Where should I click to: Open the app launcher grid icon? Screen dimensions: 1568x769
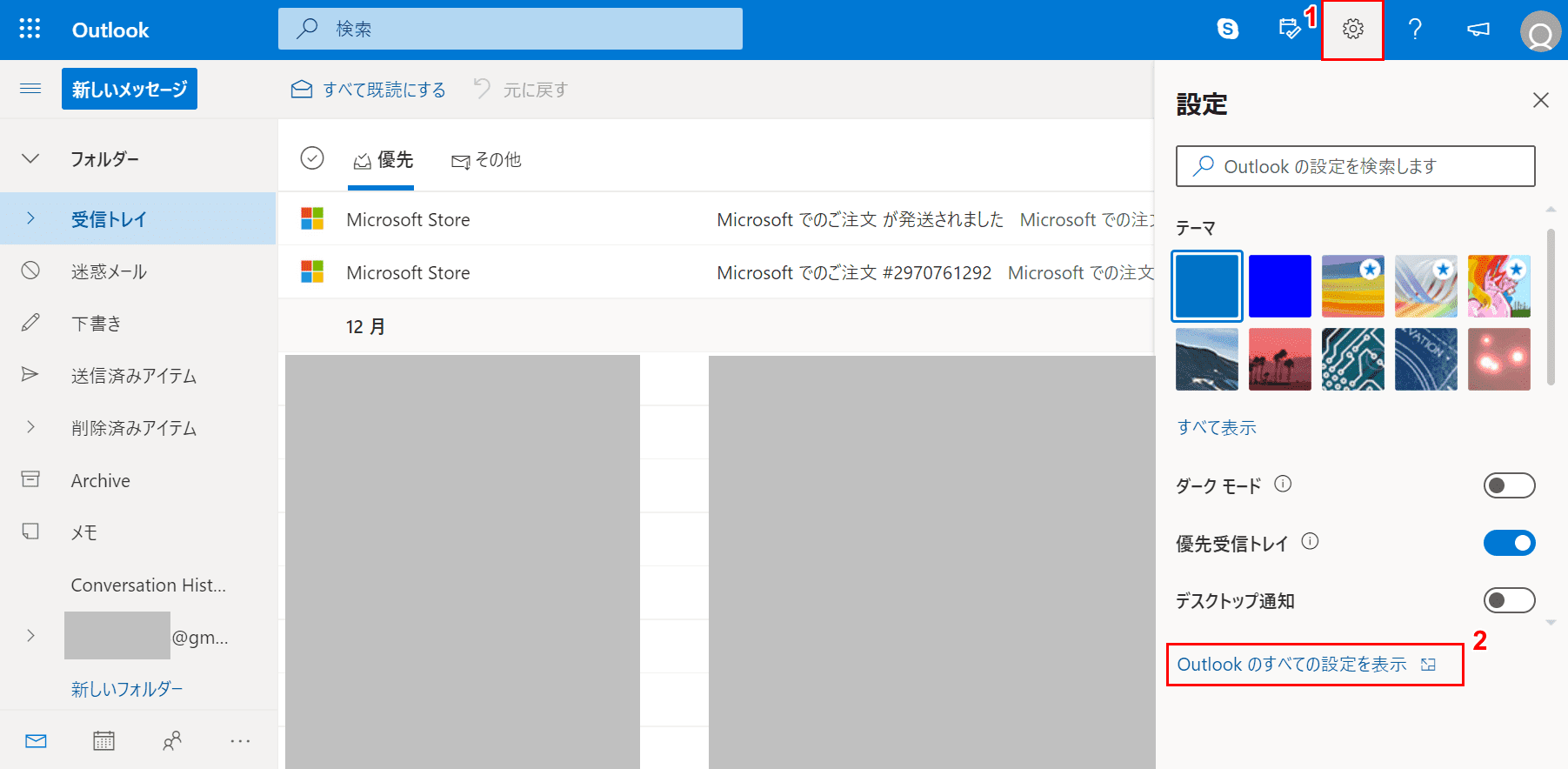click(30, 30)
